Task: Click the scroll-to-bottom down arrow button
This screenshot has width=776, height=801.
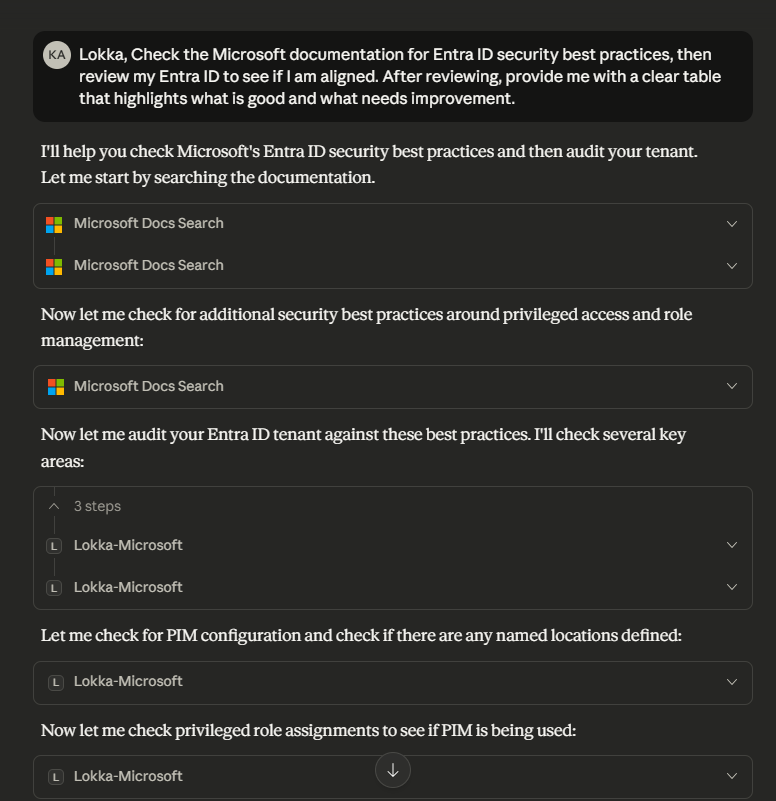Action: (x=393, y=770)
